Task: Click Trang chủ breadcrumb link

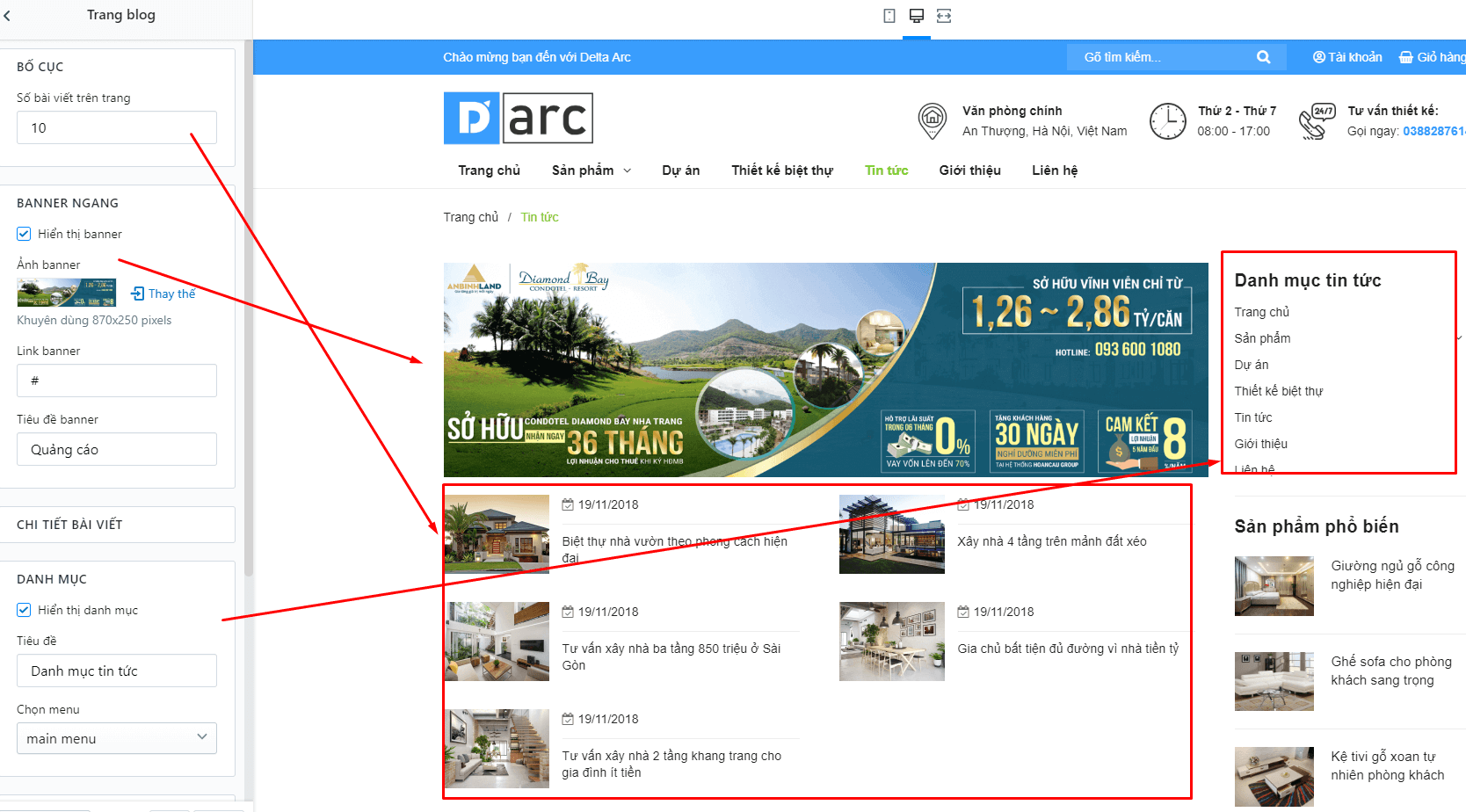Action: click(x=471, y=217)
